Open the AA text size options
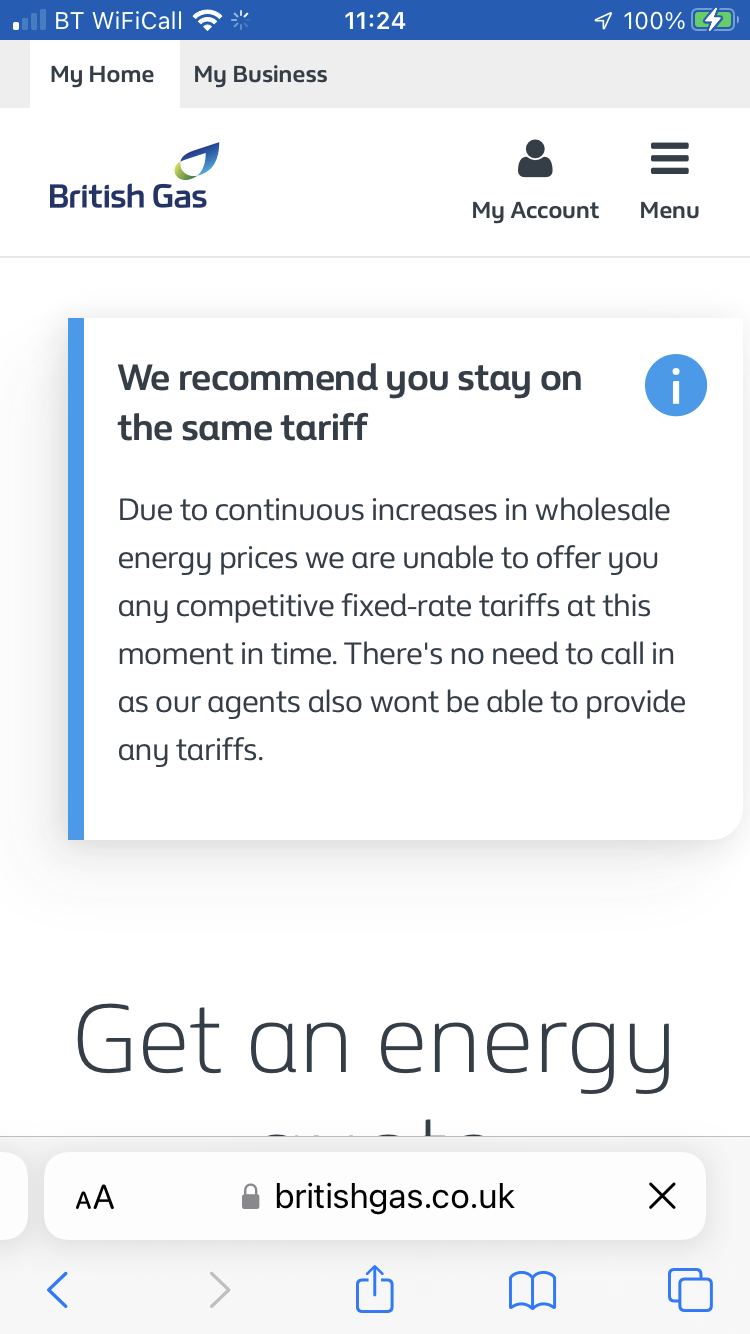The height and width of the screenshot is (1334, 750). point(95,1197)
